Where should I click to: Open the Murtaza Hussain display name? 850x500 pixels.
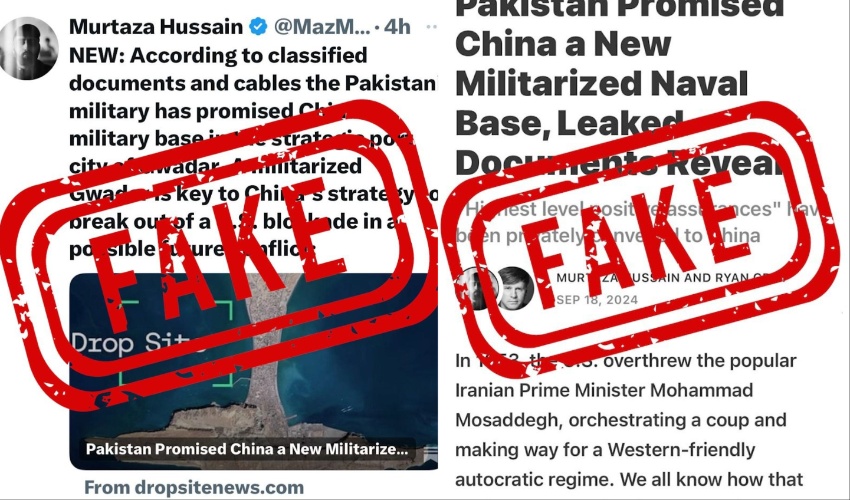156,27
